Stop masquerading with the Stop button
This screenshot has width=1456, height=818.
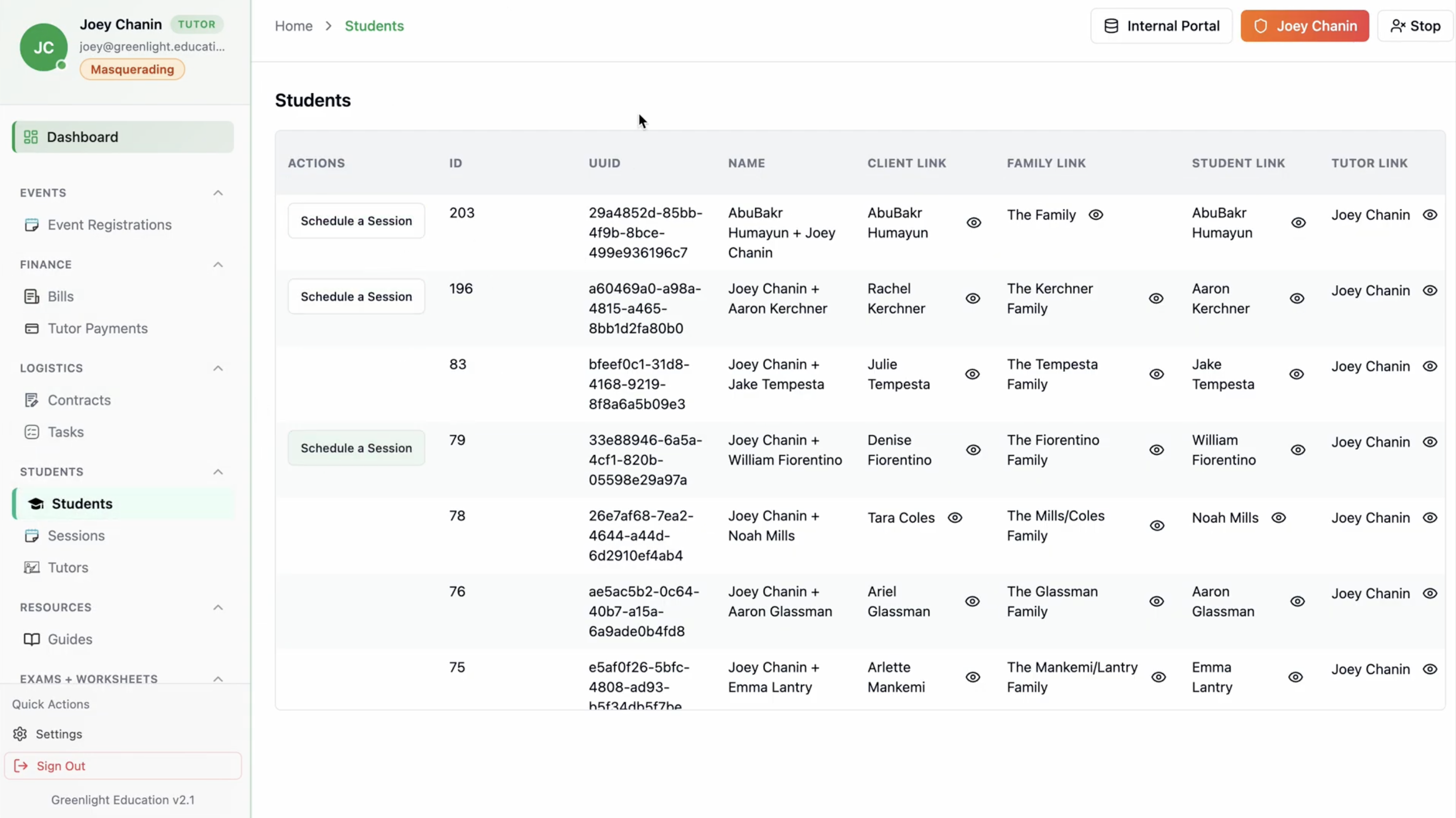(1415, 26)
